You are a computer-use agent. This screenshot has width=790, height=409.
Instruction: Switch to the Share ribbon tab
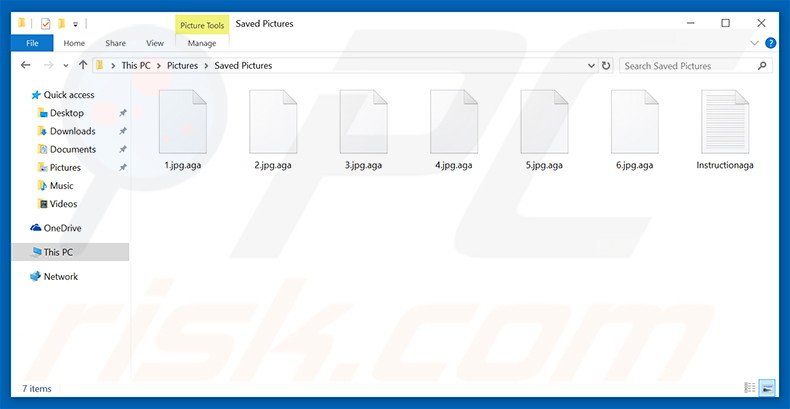click(116, 43)
